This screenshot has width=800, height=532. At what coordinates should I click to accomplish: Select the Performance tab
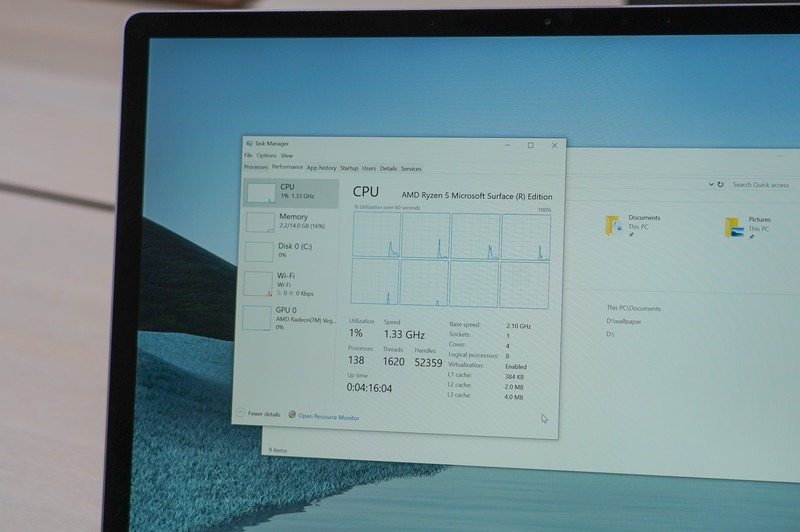[x=287, y=167]
